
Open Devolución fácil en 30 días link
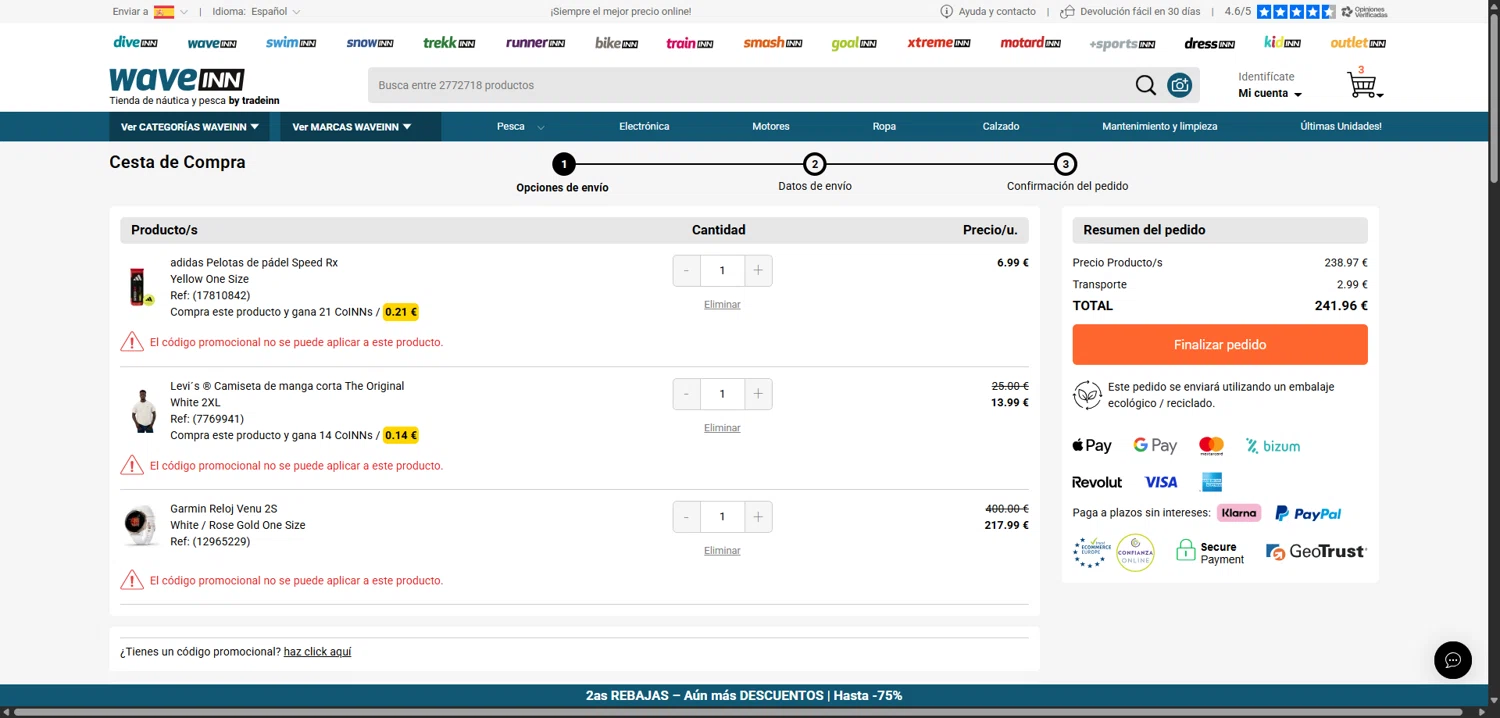click(x=1130, y=12)
